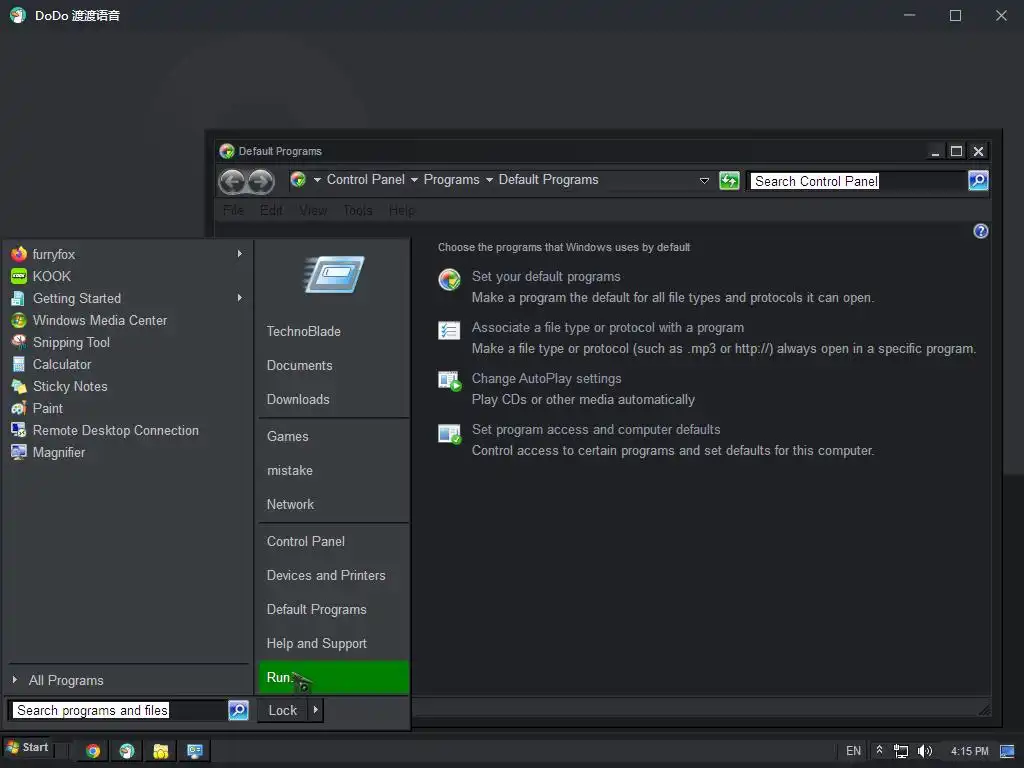Click the Start menu search magnifier icon

[x=238, y=710]
